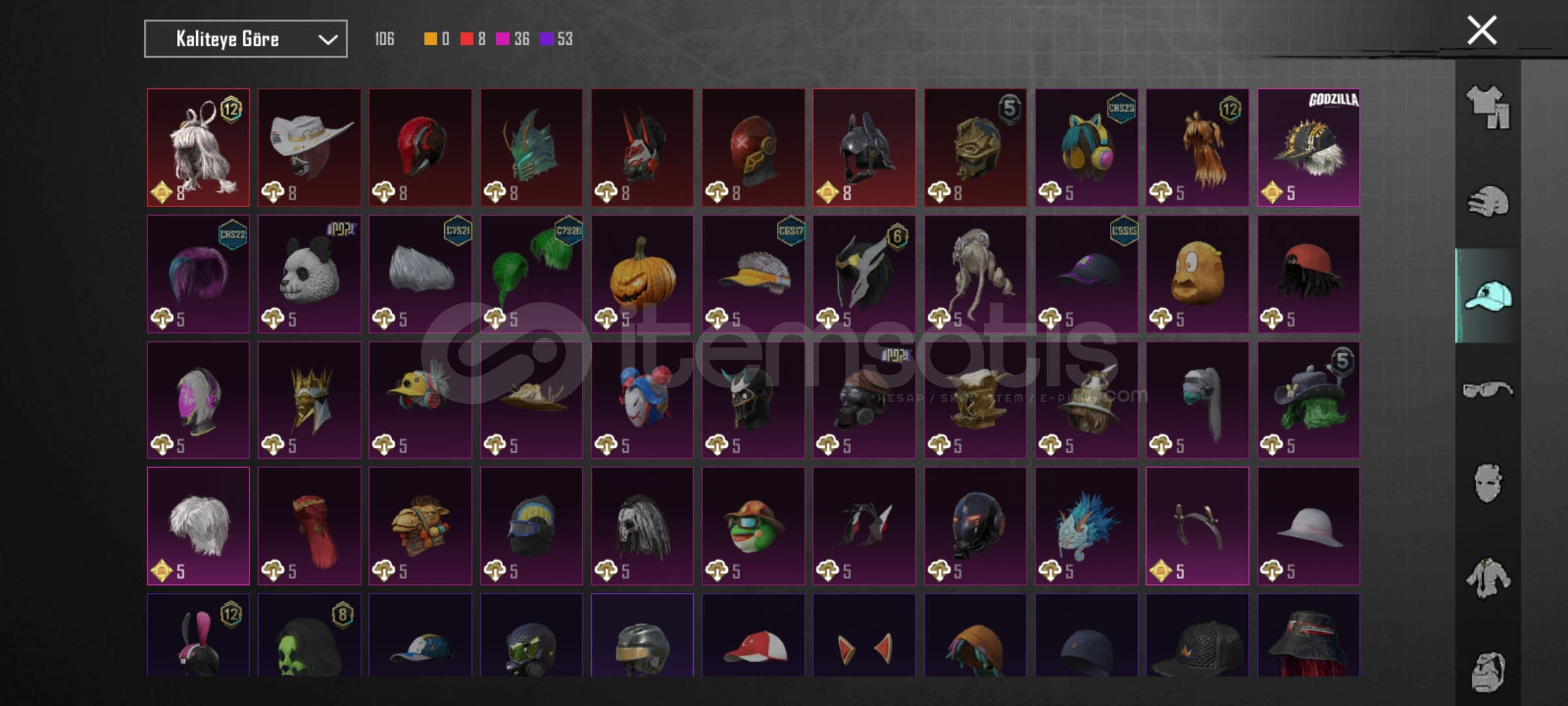Filter by the orange quality swatch
This screenshot has height=706, width=1568.
tap(430, 39)
